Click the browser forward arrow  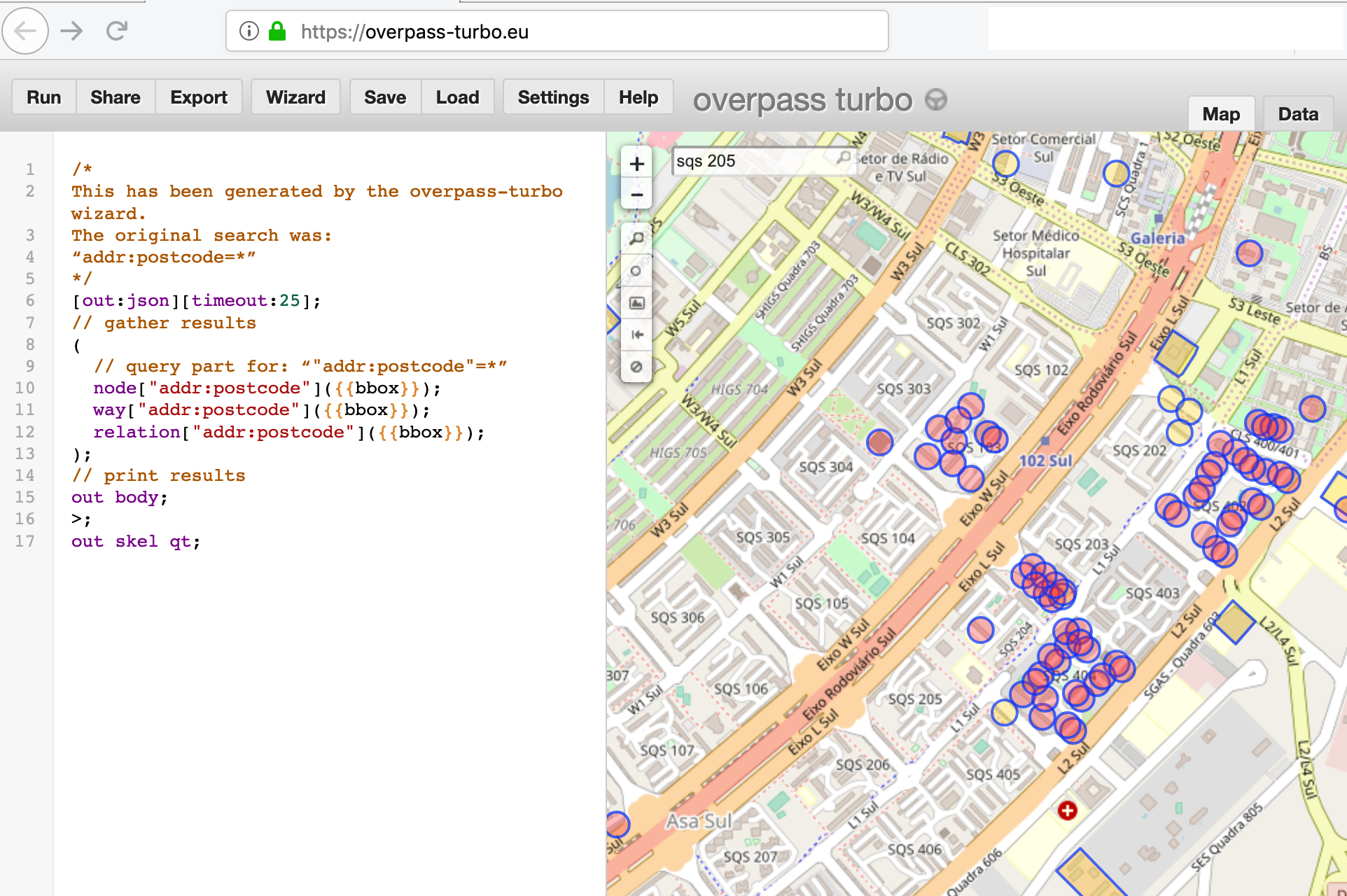click(x=71, y=31)
